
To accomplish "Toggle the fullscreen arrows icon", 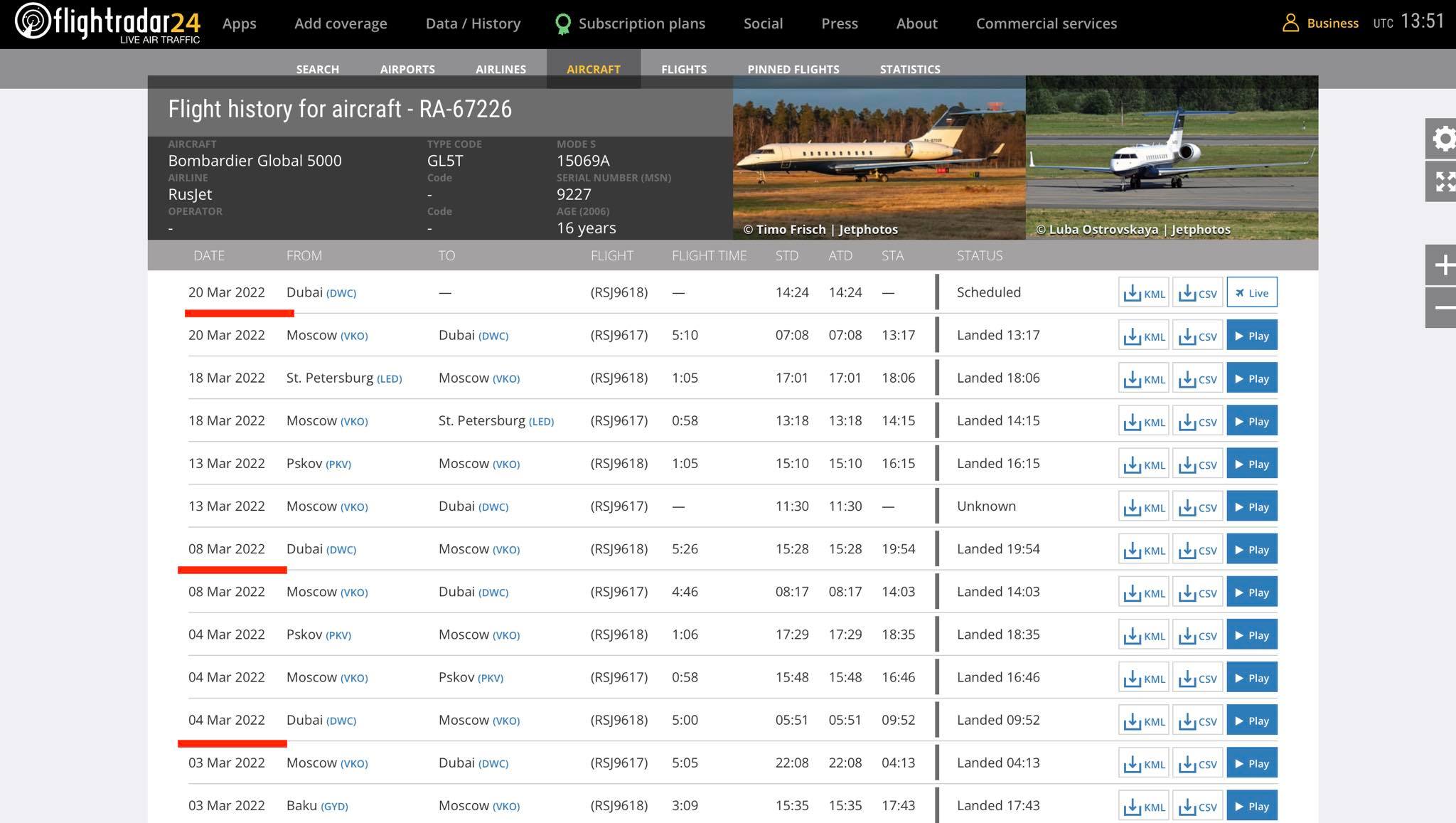I will tap(1444, 181).
